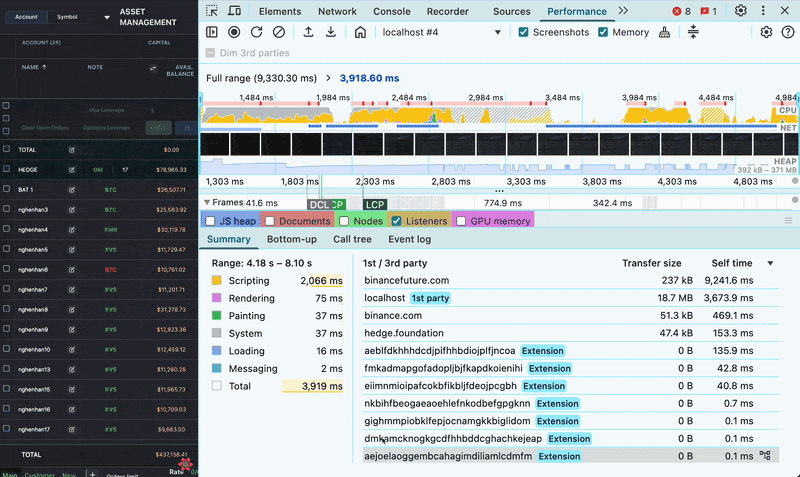Open the Elements tab

pos(280,11)
